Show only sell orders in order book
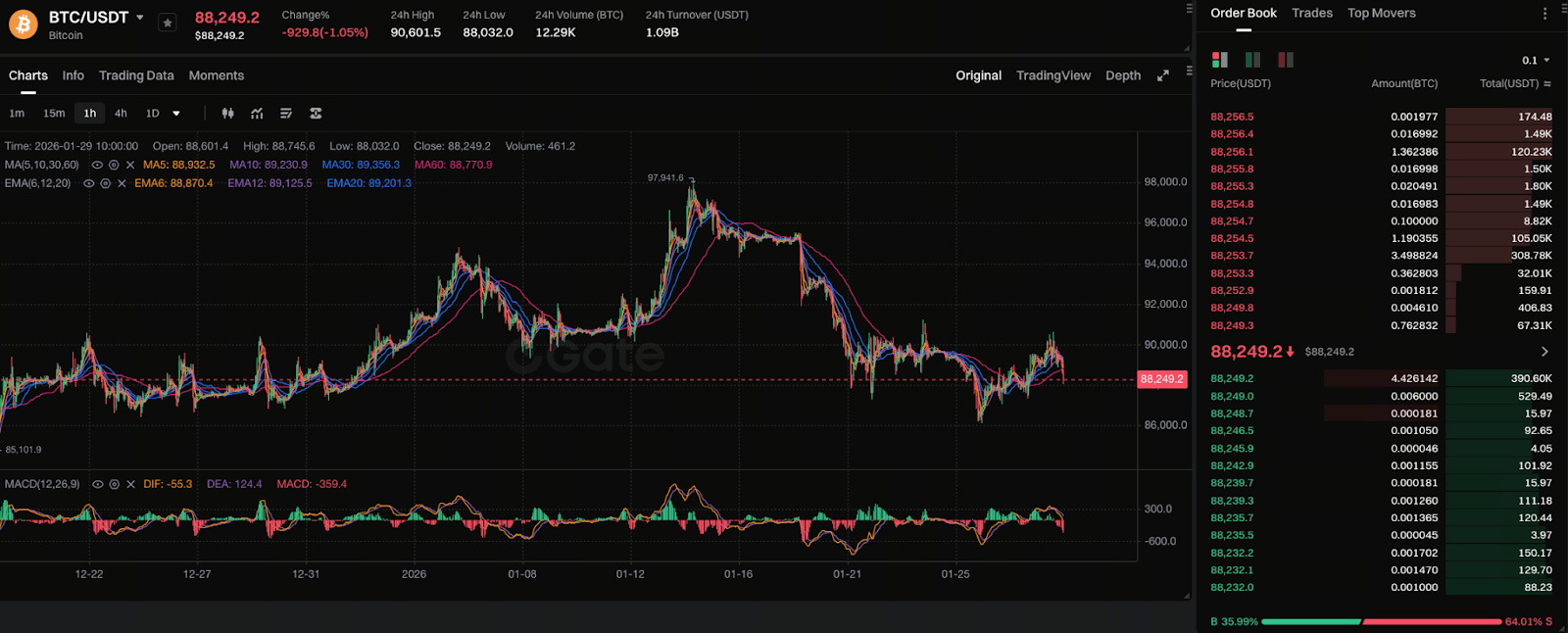The height and width of the screenshot is (633, 1568). click(1286, 60)
